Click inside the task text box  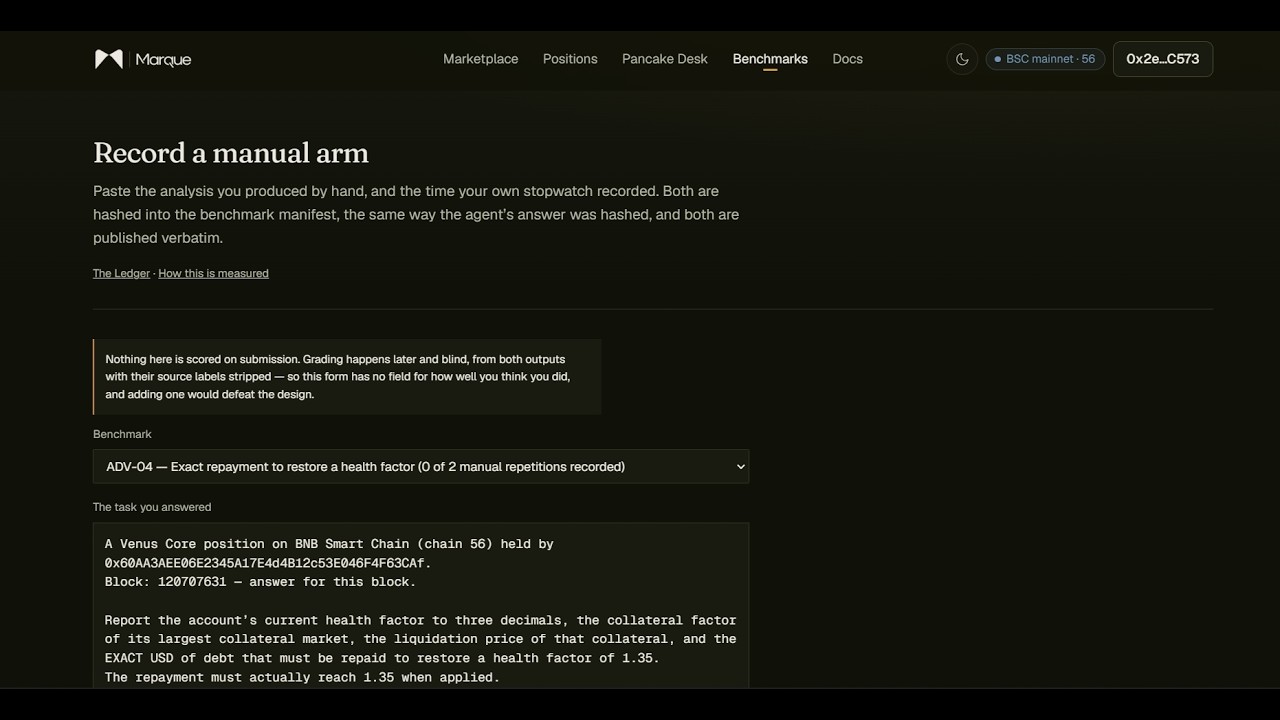421,605
